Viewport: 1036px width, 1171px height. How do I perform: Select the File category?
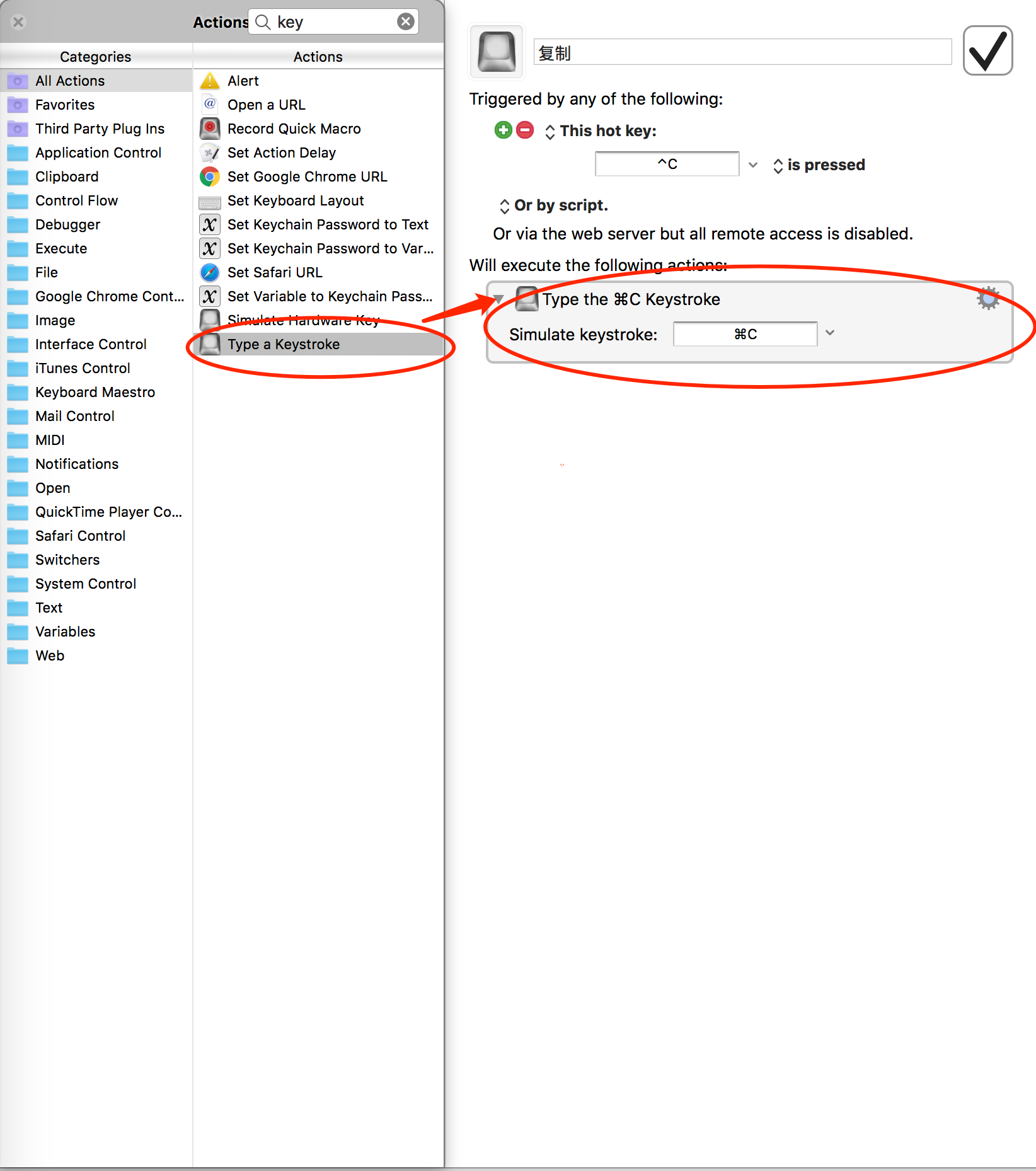(96, 272)
